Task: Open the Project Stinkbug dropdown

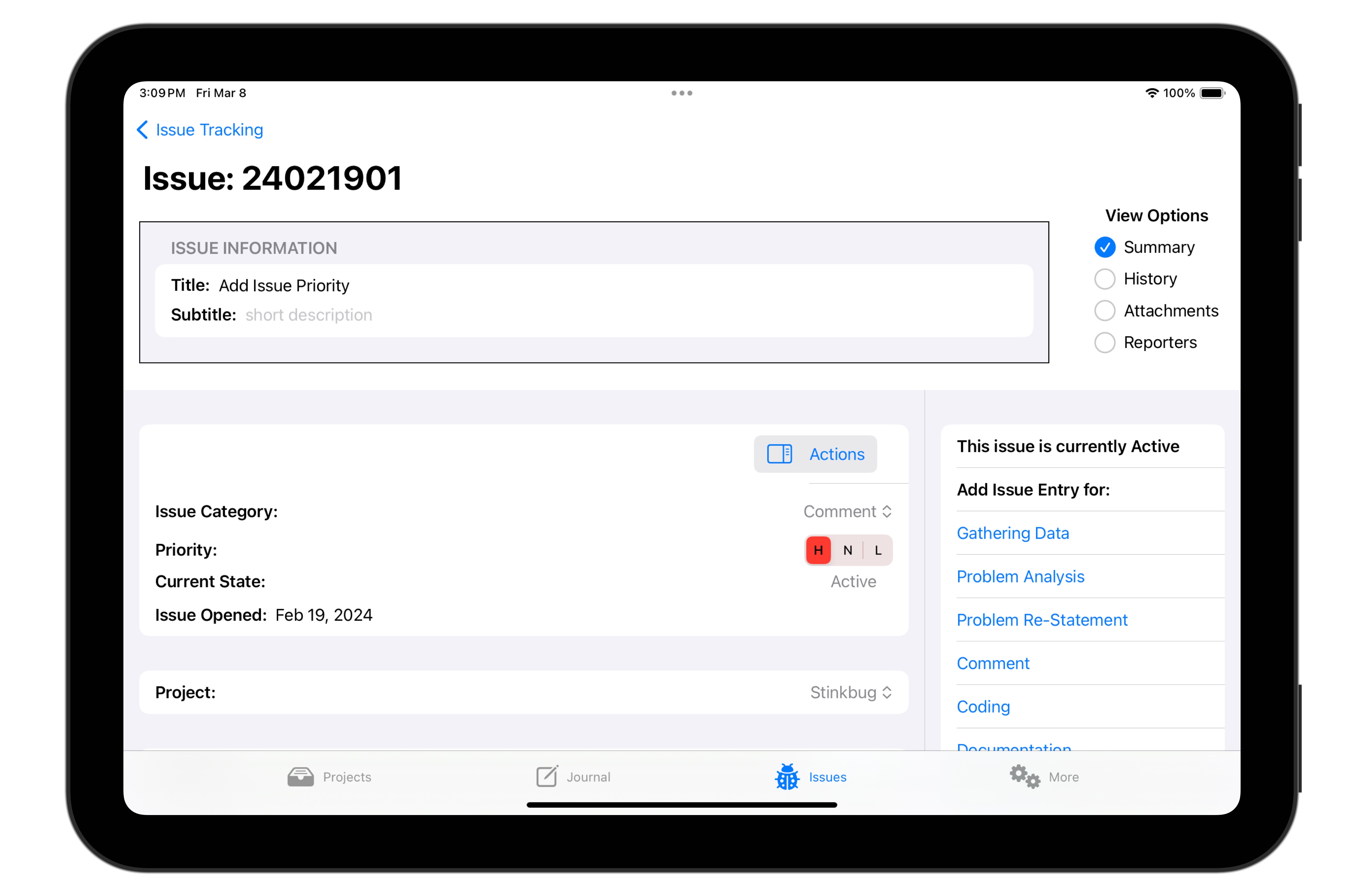Action: pos(851,693)
